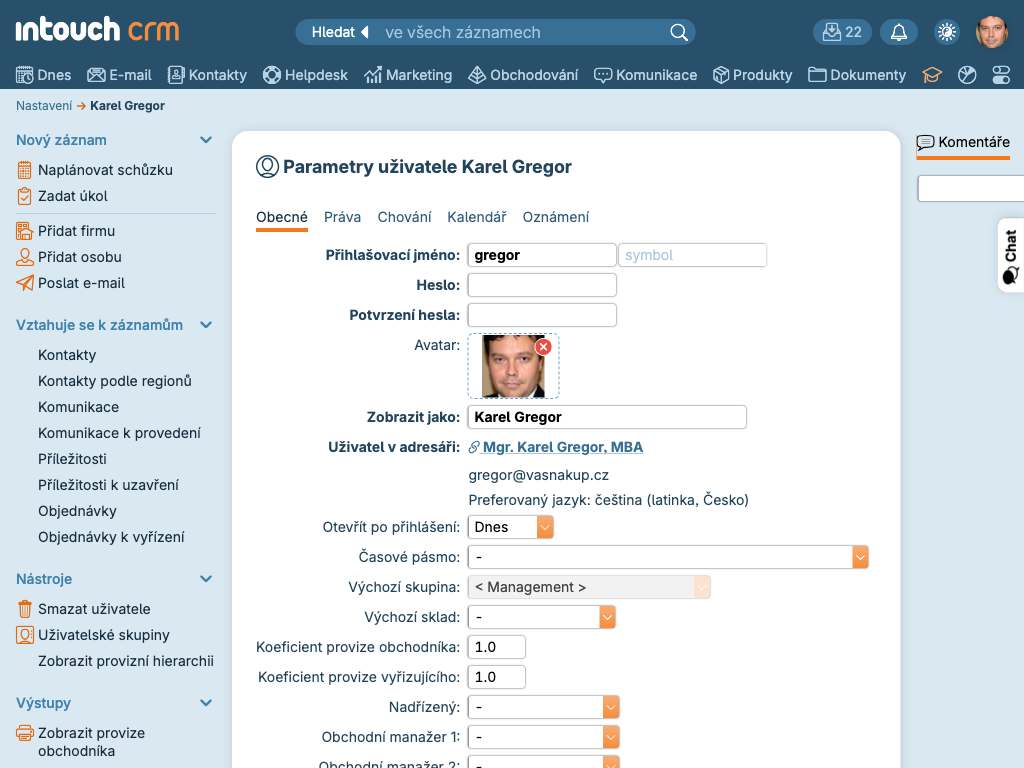Screen dimensions: 1024x768
Task: Switch to the Práva tab
Action: (x=342, y=217)
